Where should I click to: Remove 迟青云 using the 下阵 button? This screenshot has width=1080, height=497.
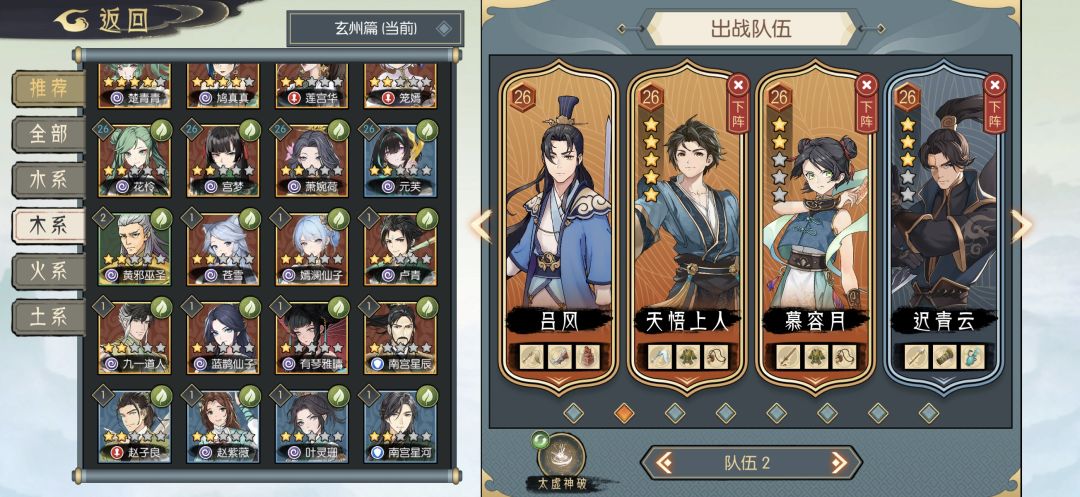click(995, 103)
